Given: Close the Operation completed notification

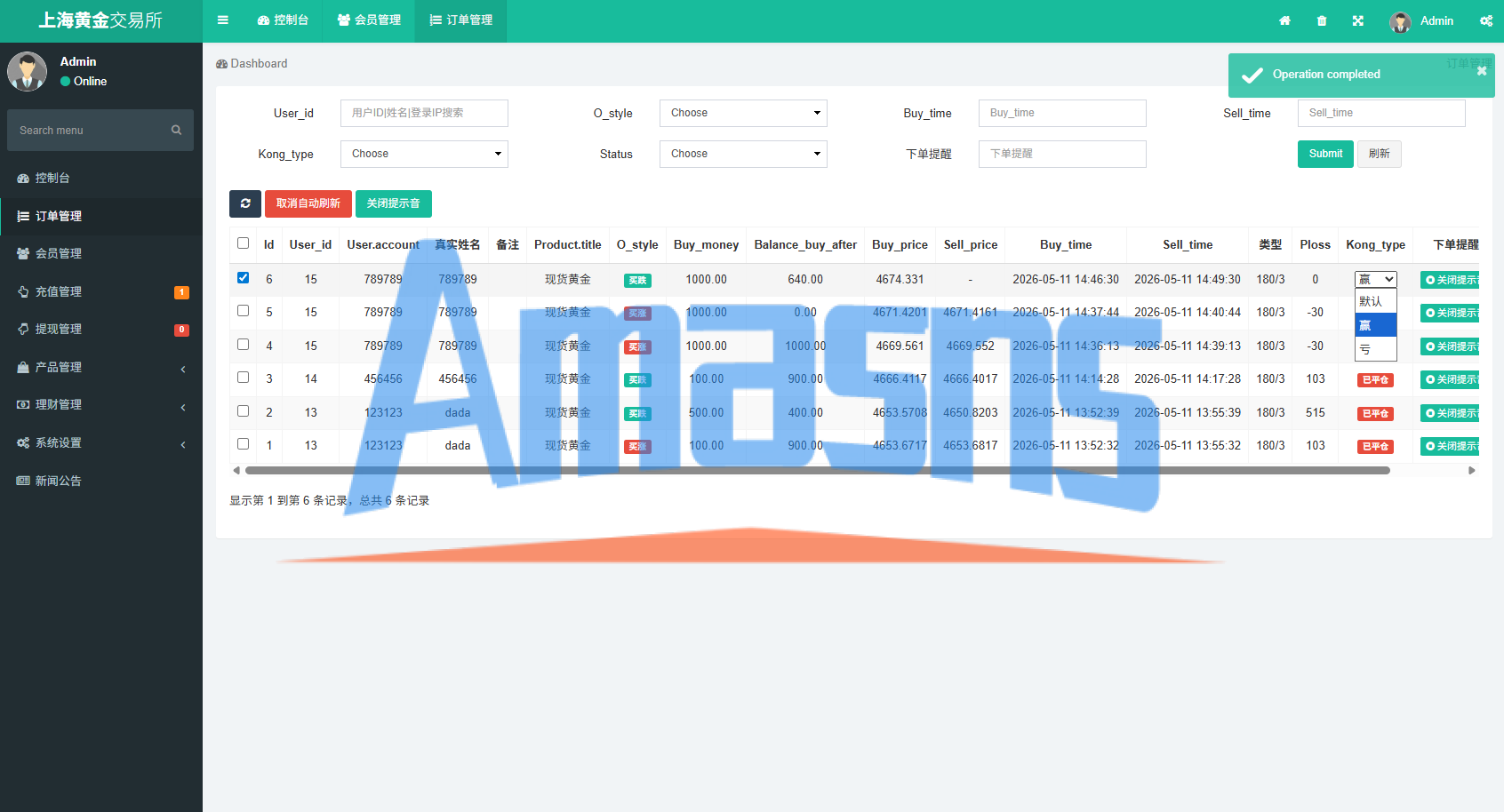Looking at the screenshot, I should (x=1482, y=71).
